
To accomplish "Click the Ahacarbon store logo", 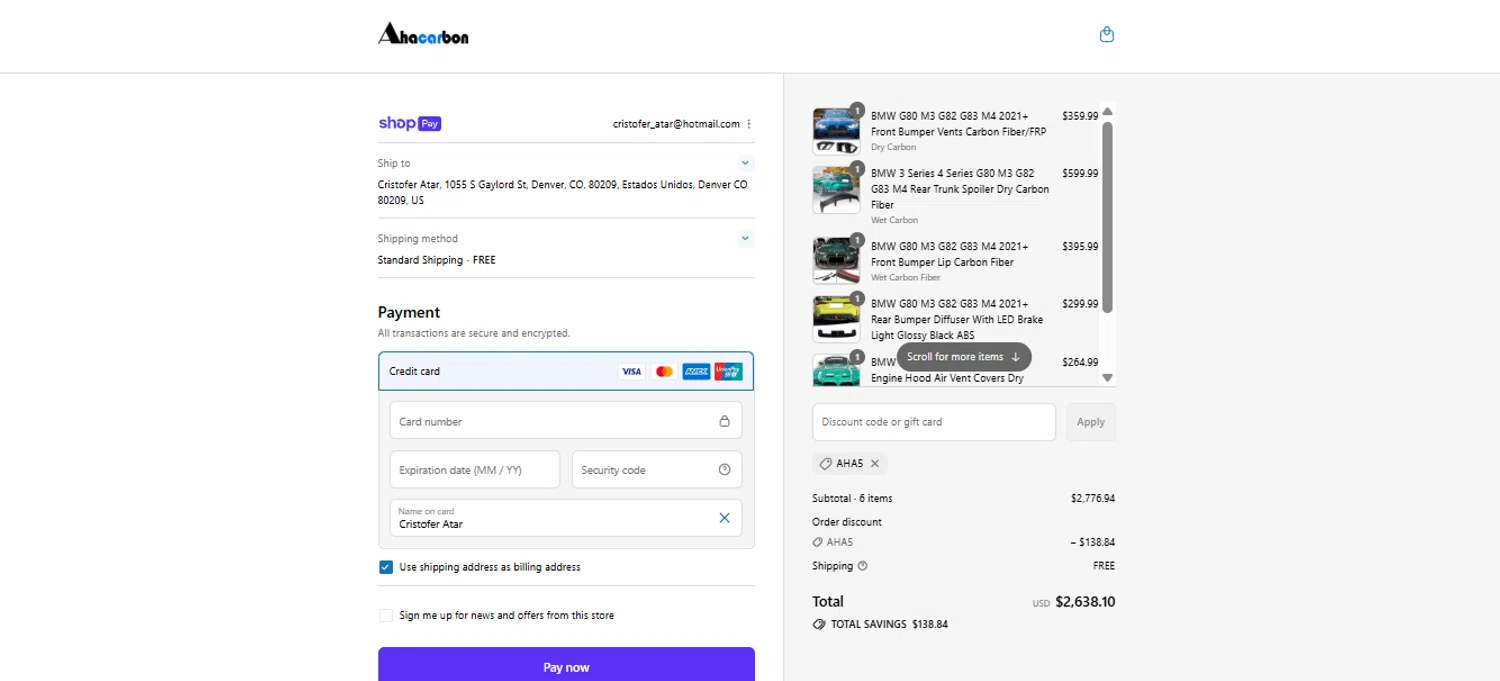I will (x=423, y=35).
